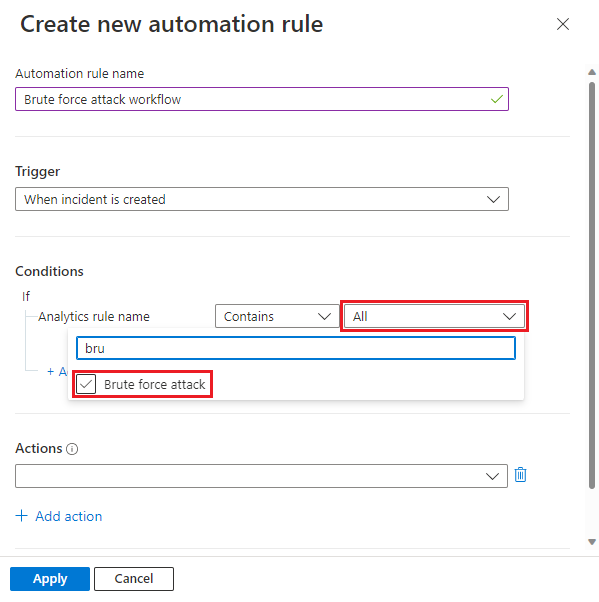Screen dimensions: 599x602
Task: Click the scrollbar down arrow
Action: 592,542
